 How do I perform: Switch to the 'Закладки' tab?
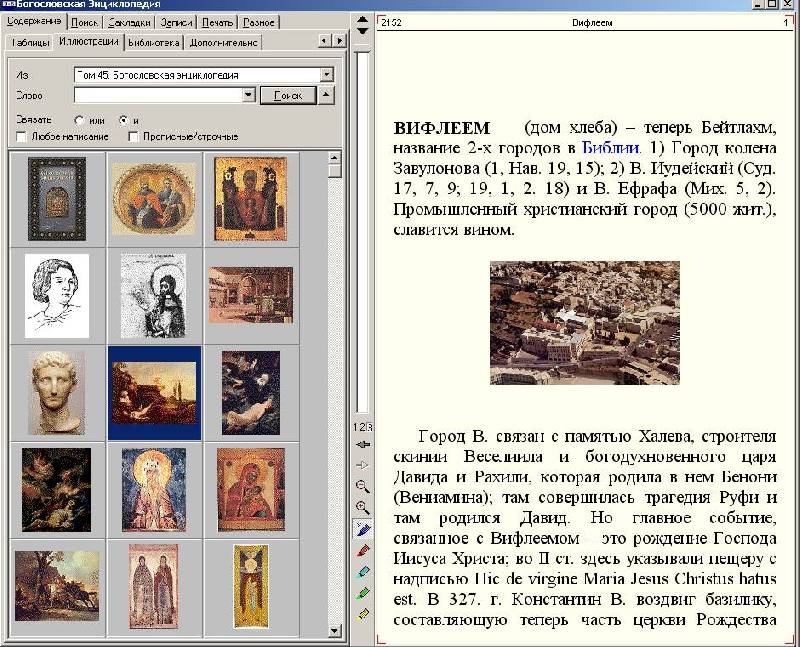127,21
